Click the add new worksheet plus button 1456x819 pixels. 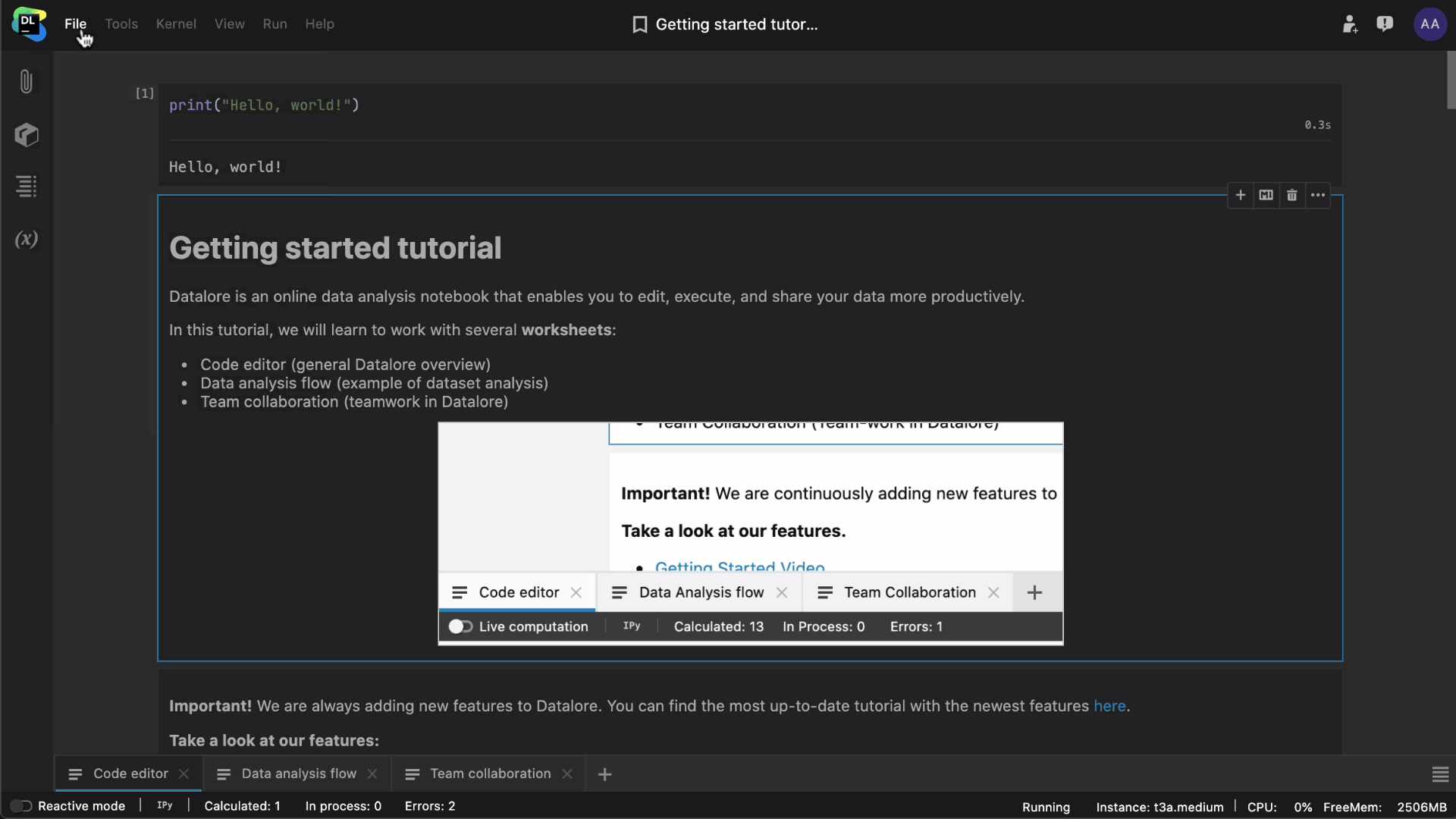pyautogui.click(x=605, y=773)
